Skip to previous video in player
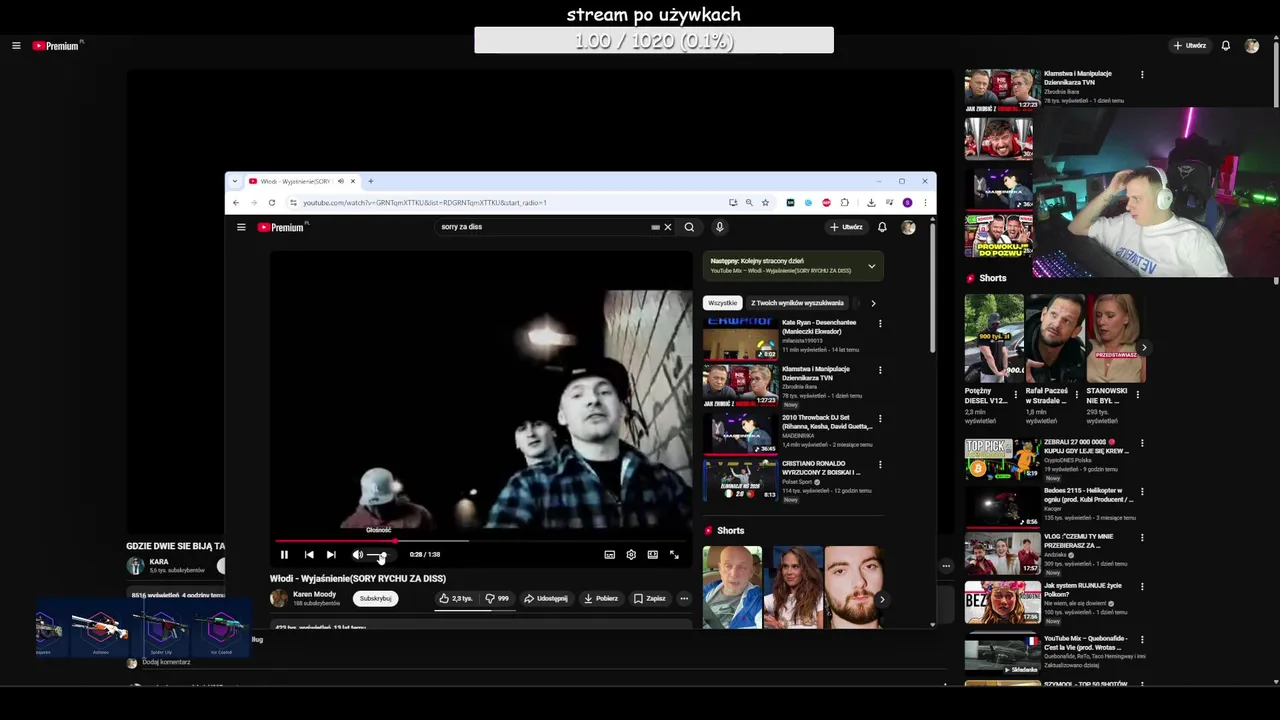1280x720 pixels. coord(308,554)
